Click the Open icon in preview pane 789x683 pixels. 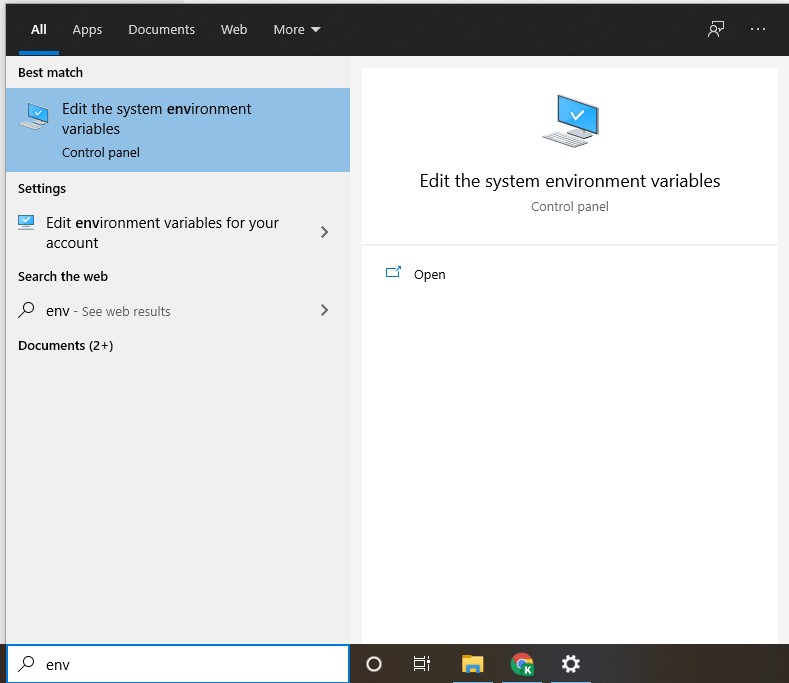click(393, 273)
